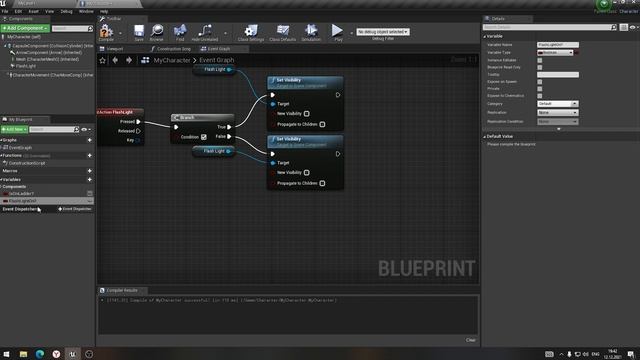Open the Debug menu

click(x=66, y=11)
